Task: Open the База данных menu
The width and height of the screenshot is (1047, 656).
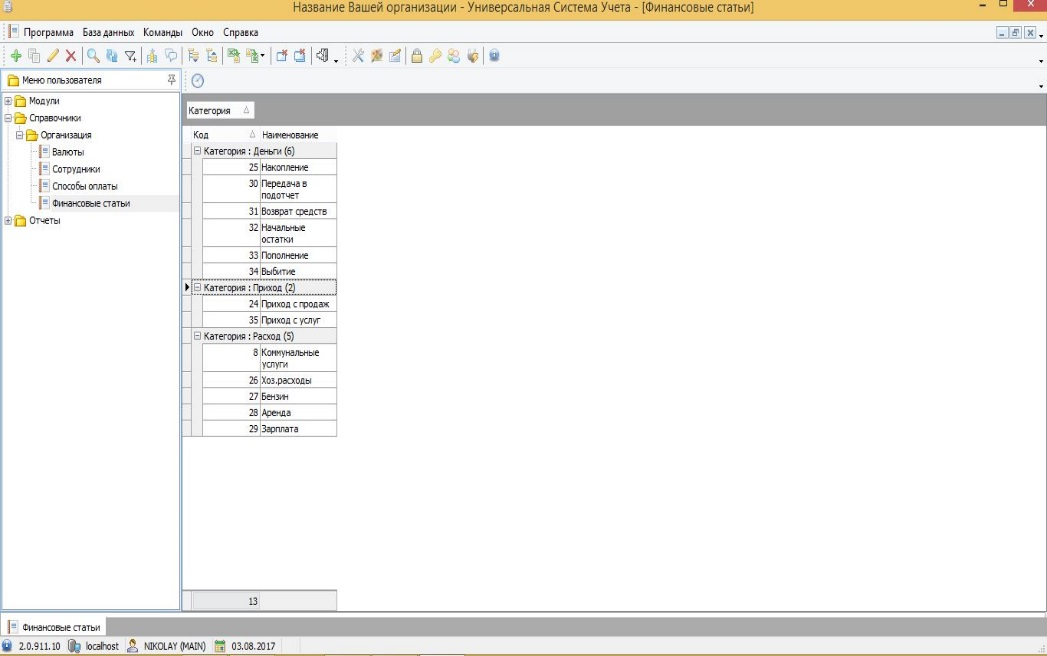Action: click(x=108, y=32)
